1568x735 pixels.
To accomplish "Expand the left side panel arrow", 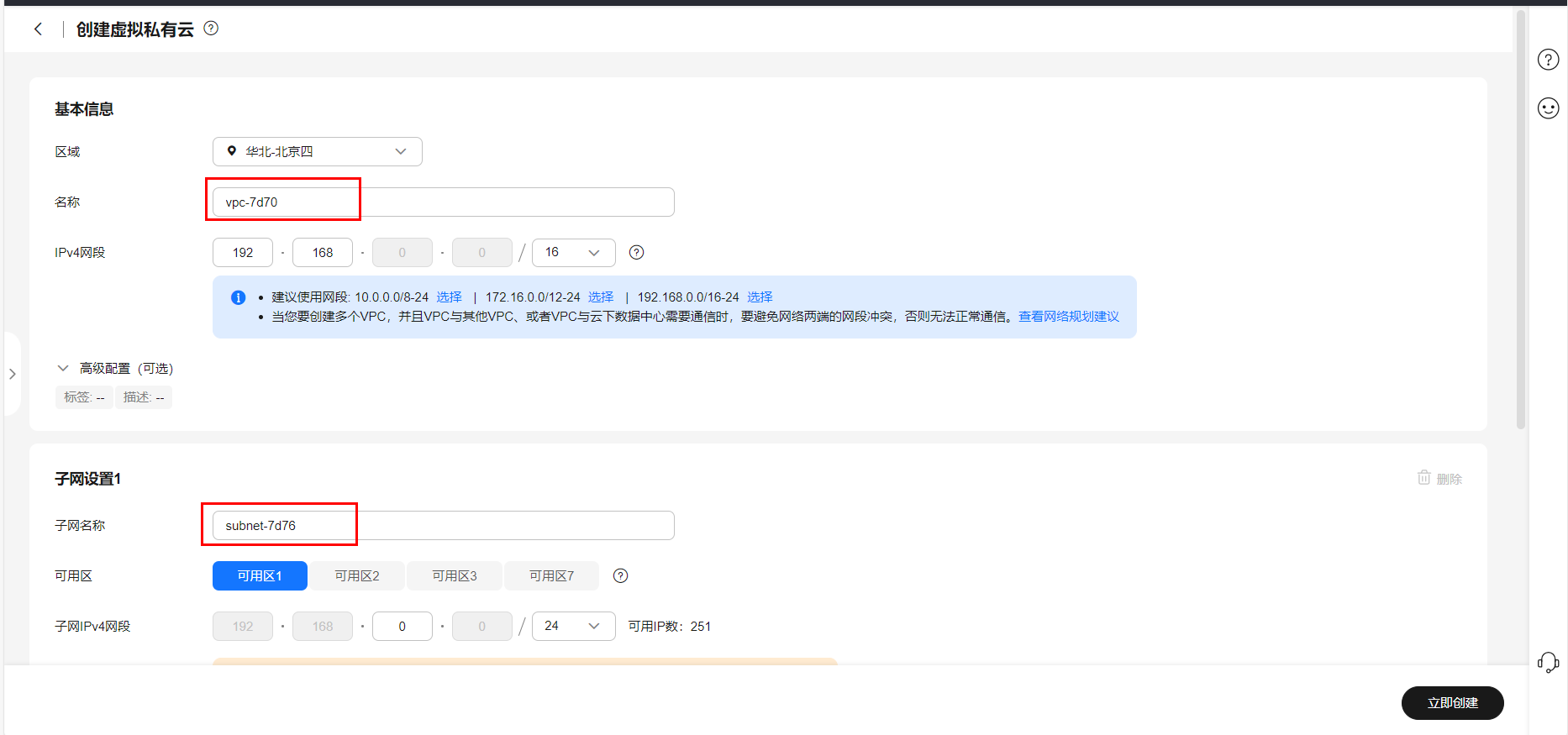I will (x=12, y=374).
